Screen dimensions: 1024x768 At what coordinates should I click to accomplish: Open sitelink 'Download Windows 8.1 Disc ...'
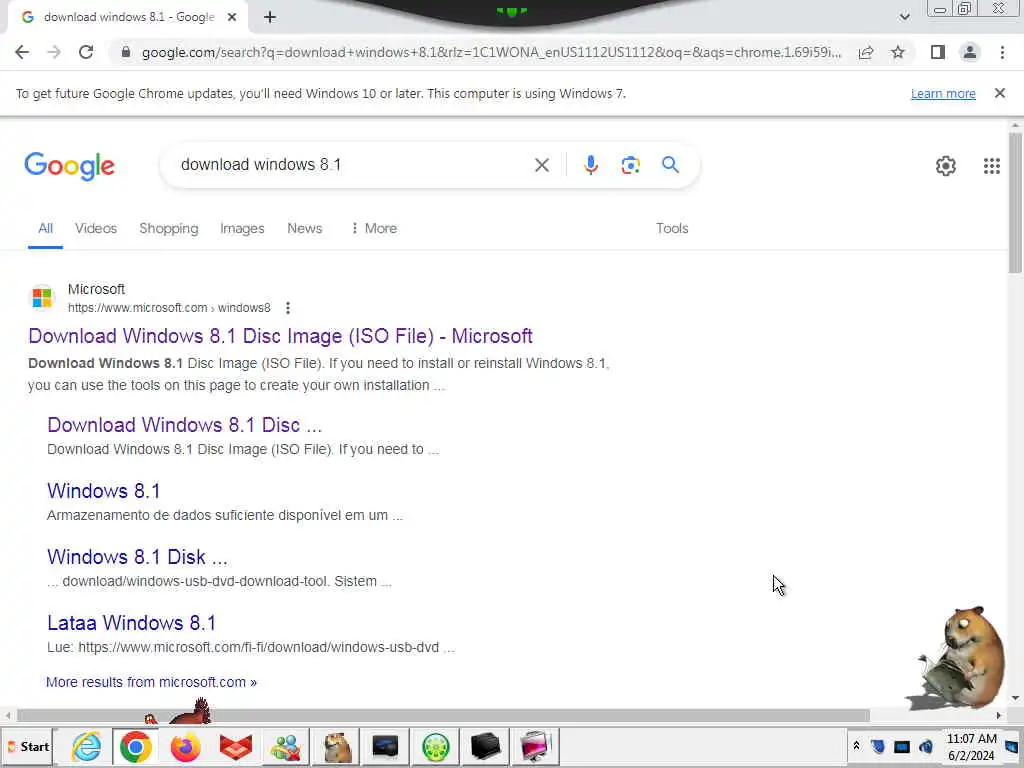pos(184,424)
